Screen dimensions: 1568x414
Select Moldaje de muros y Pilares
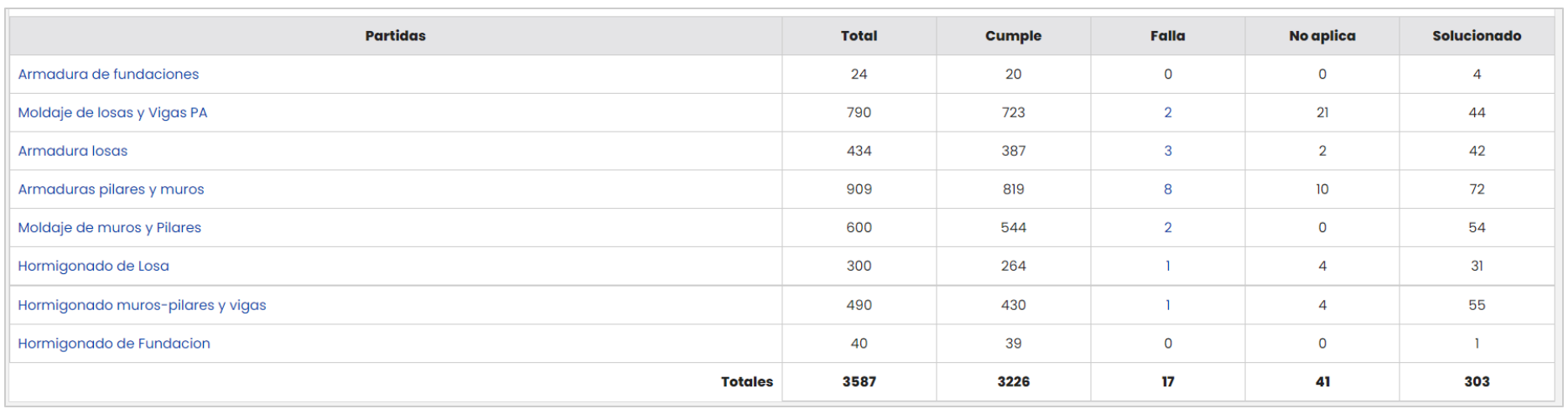(109, 227)
